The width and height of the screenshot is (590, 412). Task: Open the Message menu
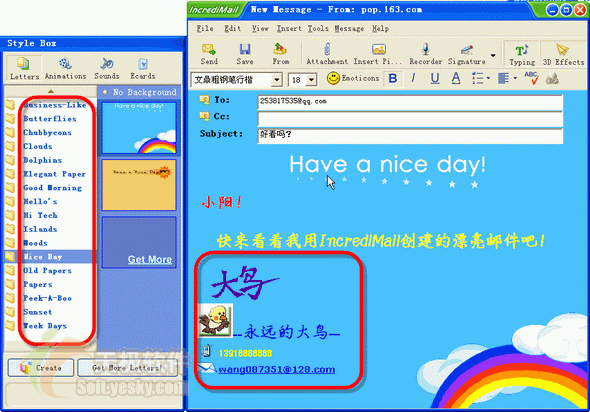349,29
